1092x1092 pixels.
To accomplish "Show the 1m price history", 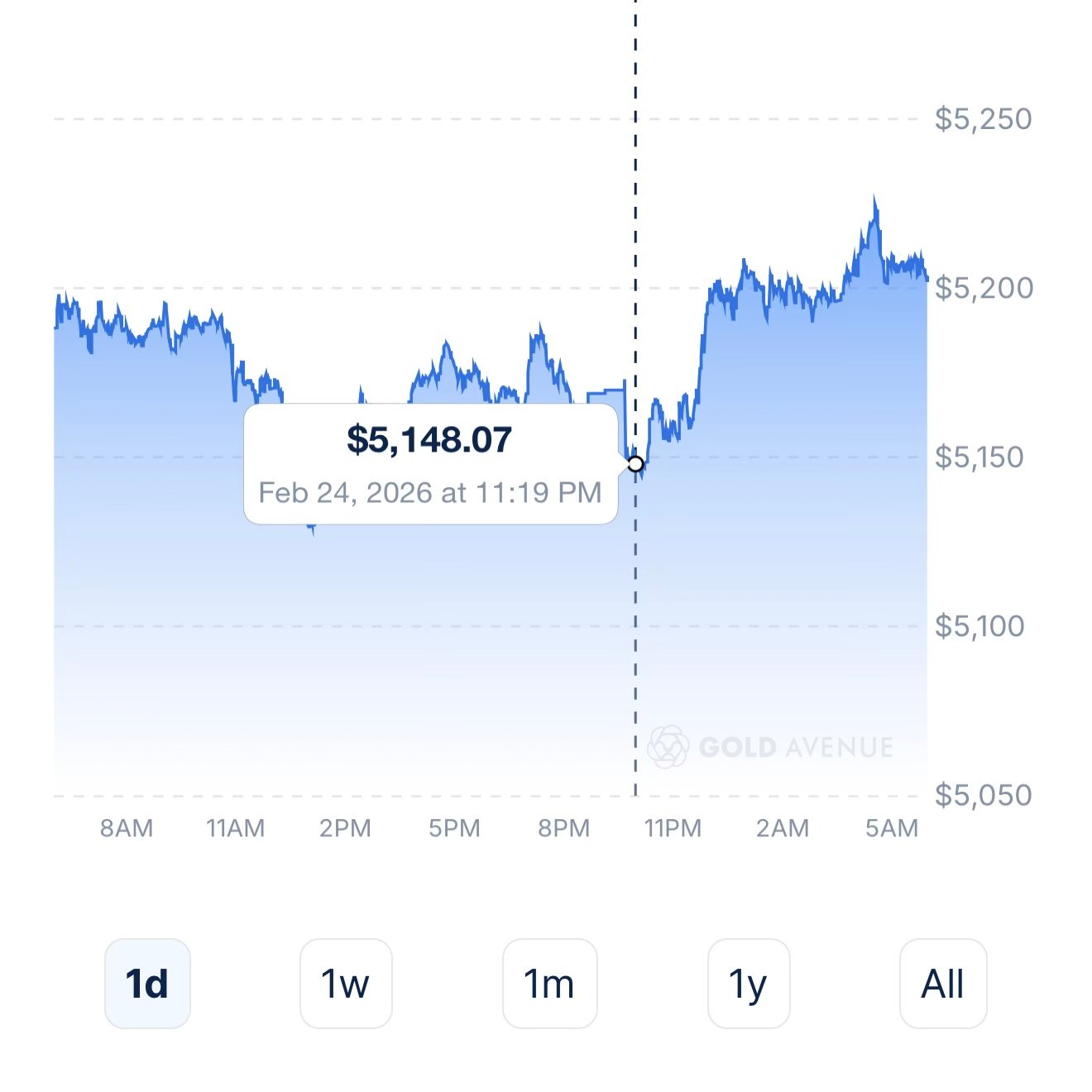I will click(x=549, y=984).
